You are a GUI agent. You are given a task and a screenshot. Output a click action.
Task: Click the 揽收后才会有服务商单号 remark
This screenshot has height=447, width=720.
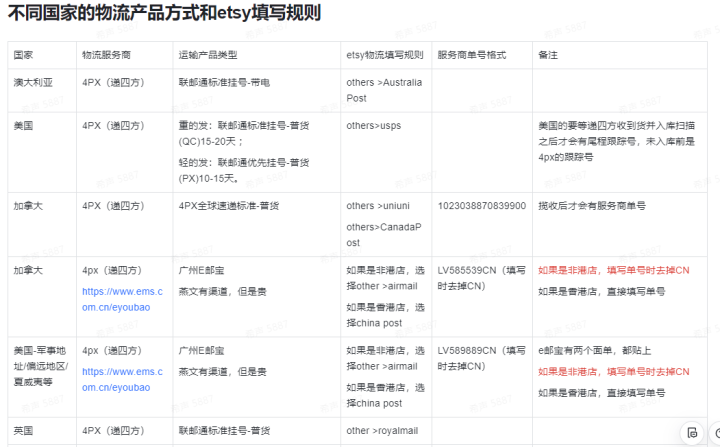[x=592, y=206]
